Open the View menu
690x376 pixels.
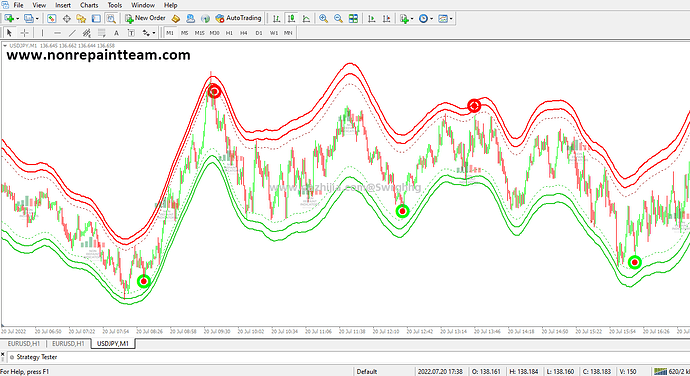coord(39,5)
